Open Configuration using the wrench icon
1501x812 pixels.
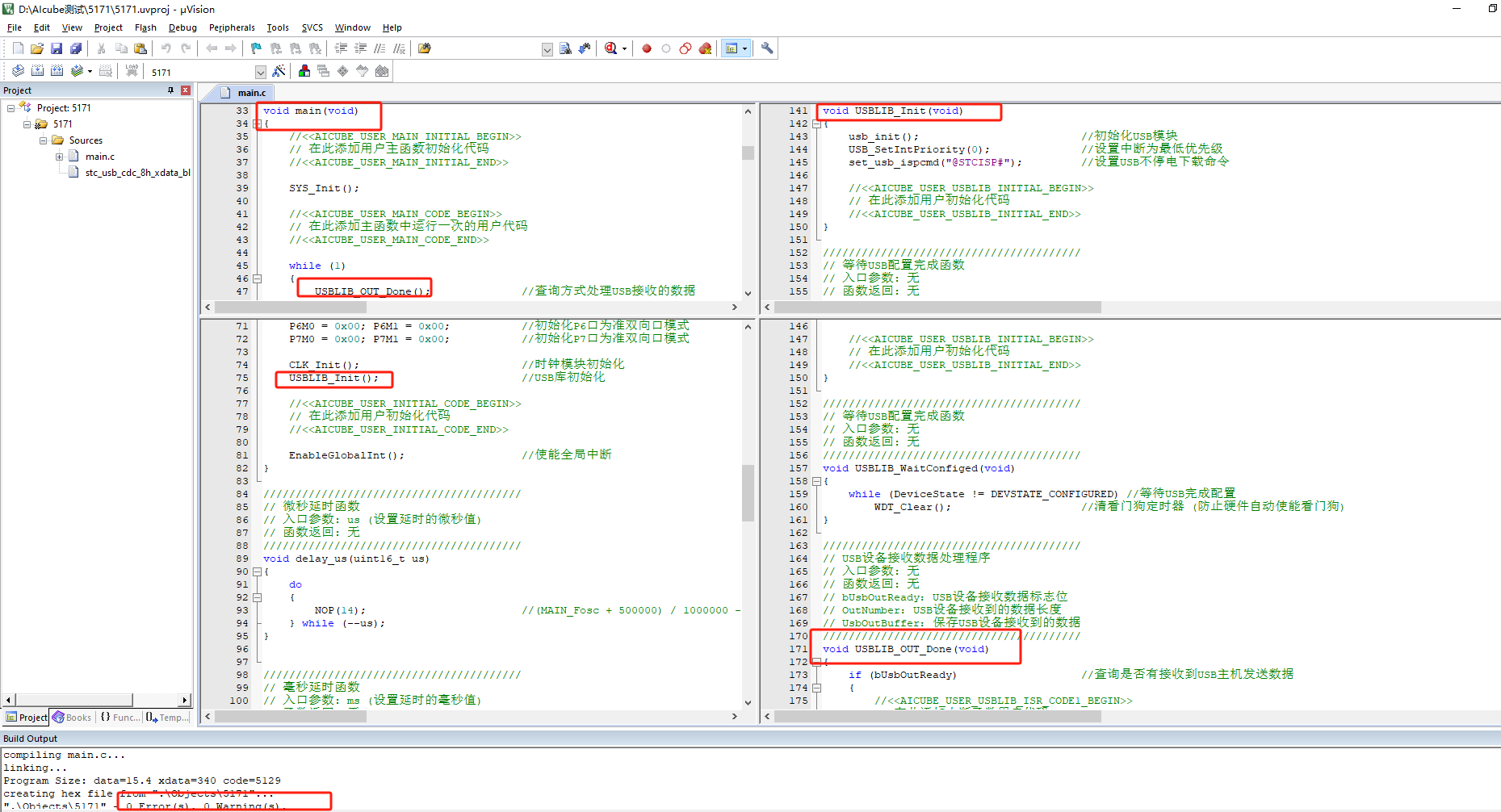coord(767,48)
